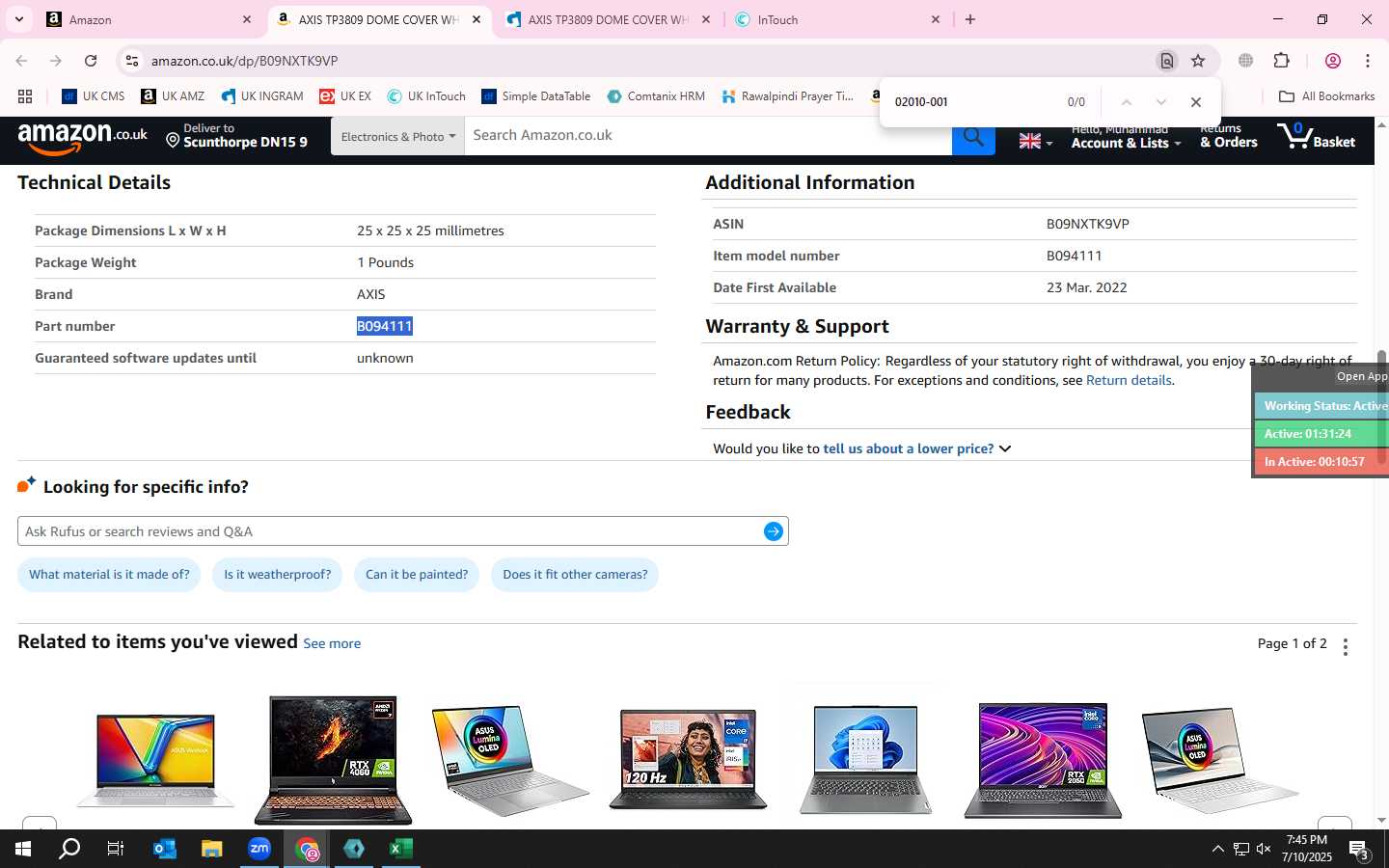1389x868 pixels.
Task: Click the highlighted part number B094111
Action: 385,326
